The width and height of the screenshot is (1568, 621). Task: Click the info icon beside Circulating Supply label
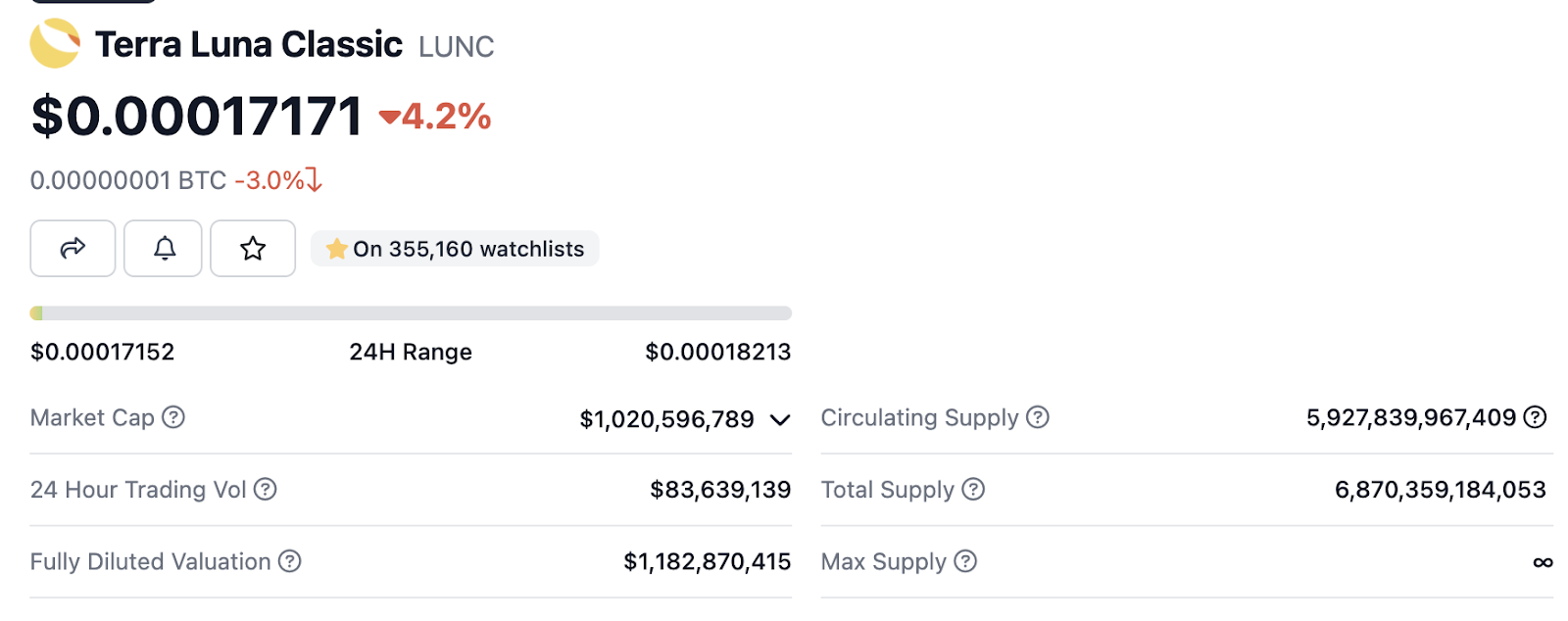(x=1038, y=417)
